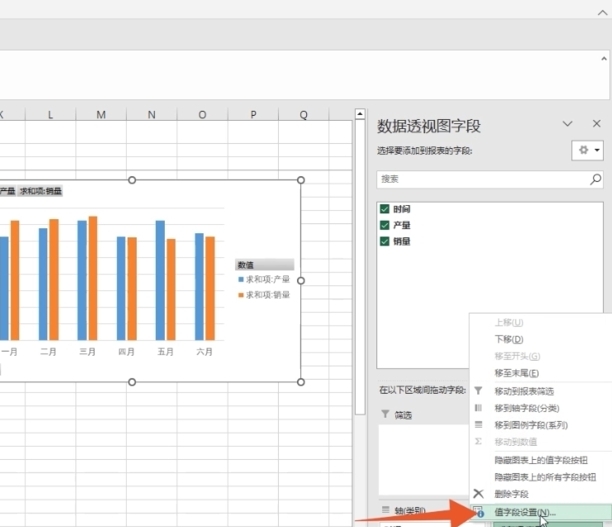The image size is (612, 527).
Task: Click the 移动到报表筛选 funnel icon
Action: pyautogui.click(x=478, y=391)
